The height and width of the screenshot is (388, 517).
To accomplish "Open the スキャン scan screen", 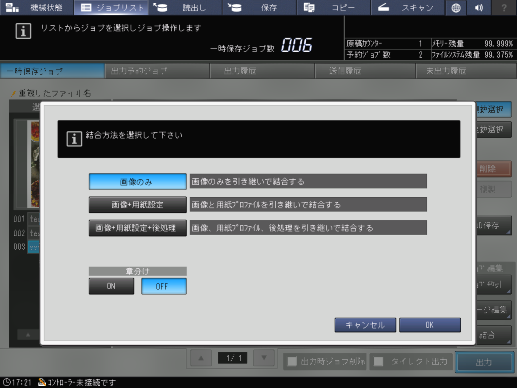I will click(407, 7).
